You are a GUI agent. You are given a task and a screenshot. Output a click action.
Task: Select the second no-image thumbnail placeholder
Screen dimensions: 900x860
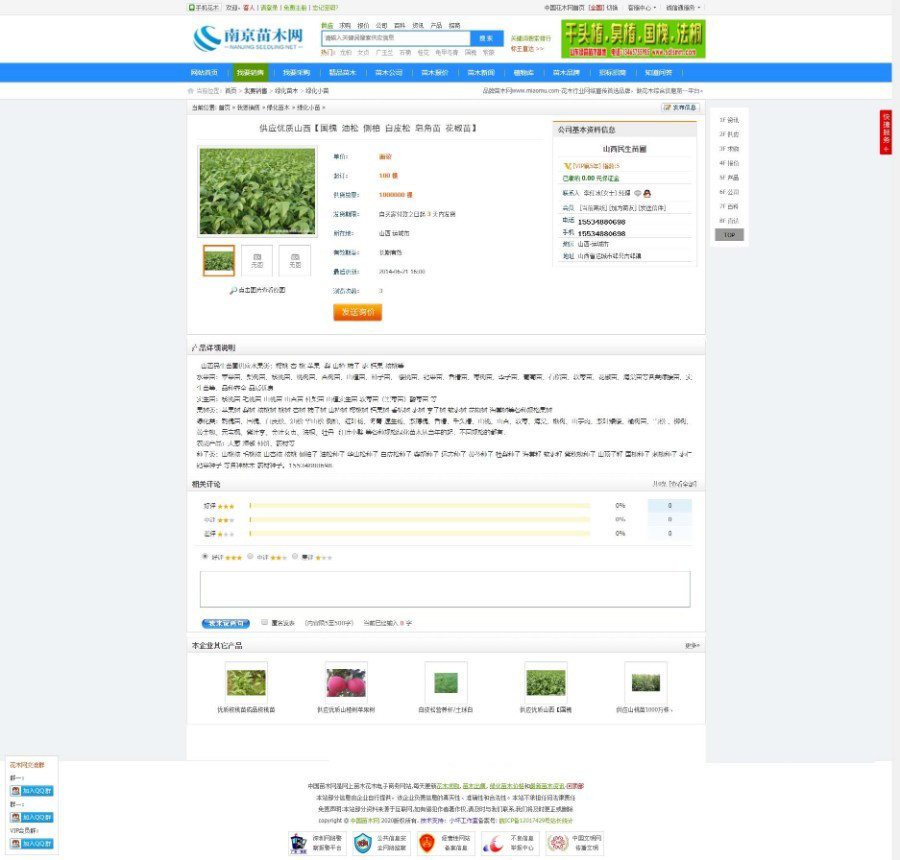point(257,261)
